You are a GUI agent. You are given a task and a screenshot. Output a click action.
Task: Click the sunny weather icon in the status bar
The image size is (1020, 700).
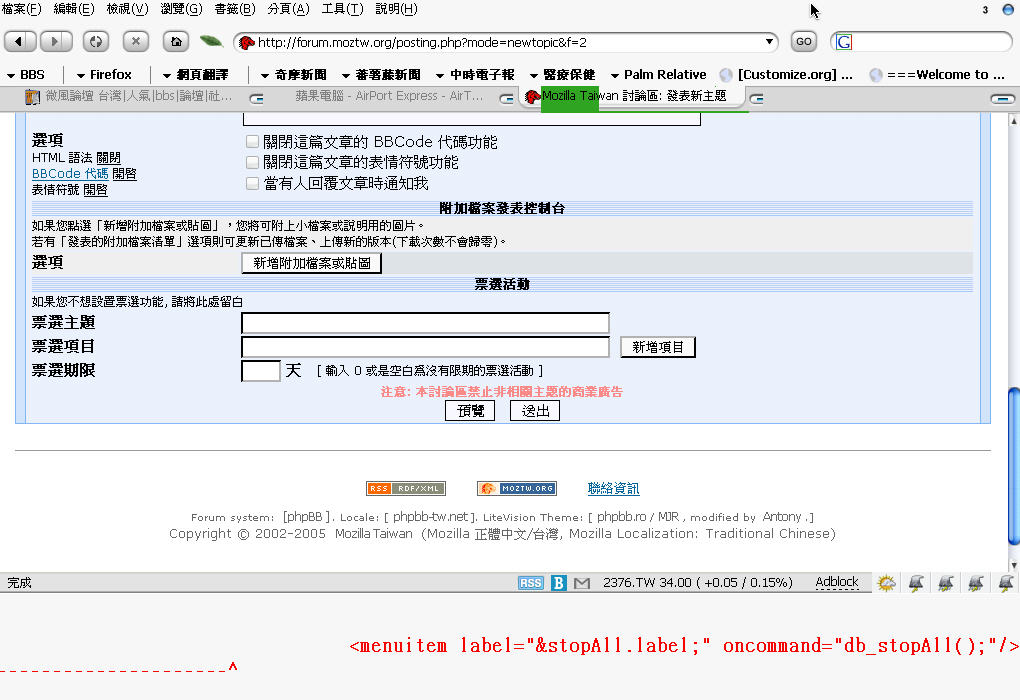tap(886, 583)
